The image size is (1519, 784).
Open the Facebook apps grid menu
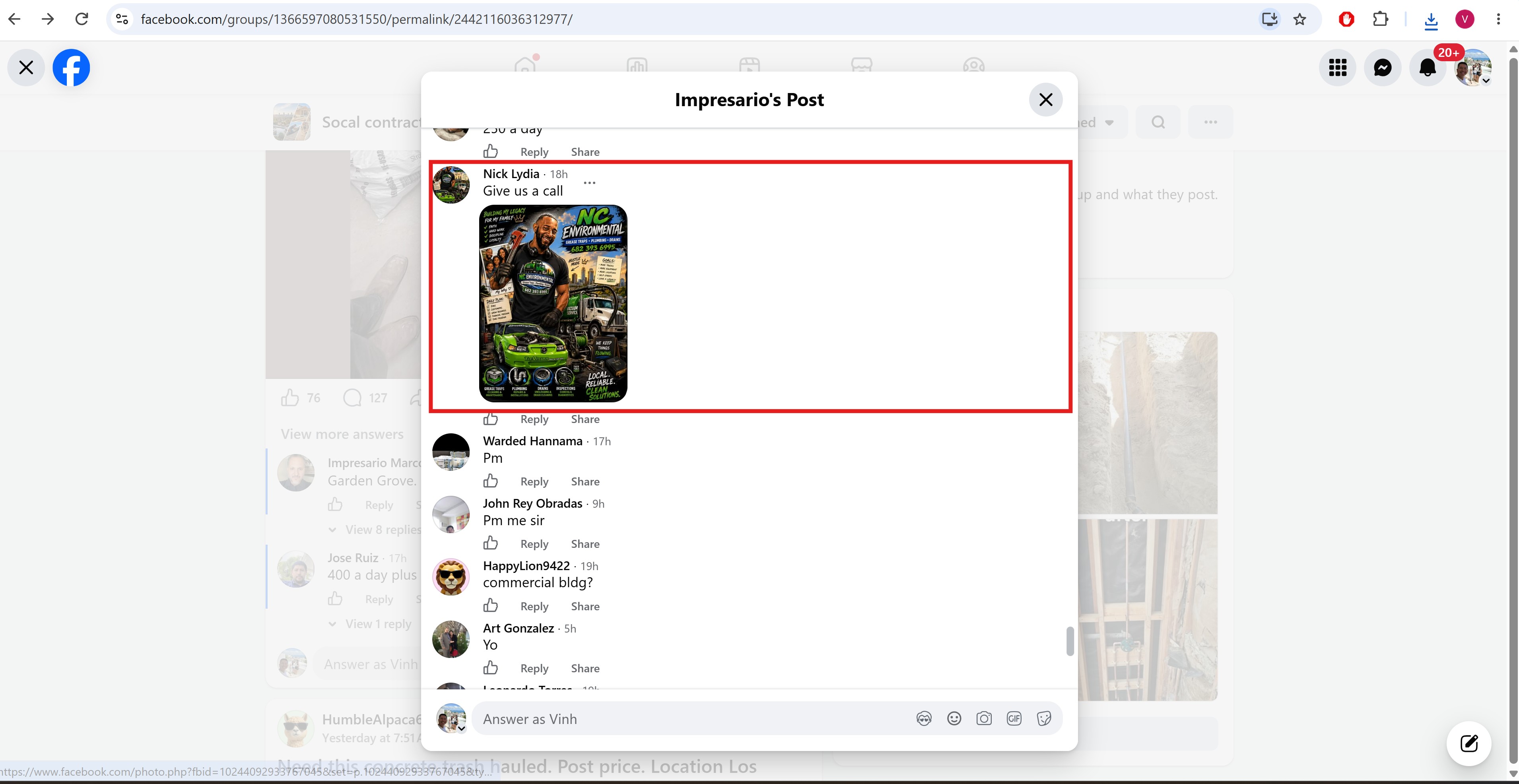point(1337,67)
